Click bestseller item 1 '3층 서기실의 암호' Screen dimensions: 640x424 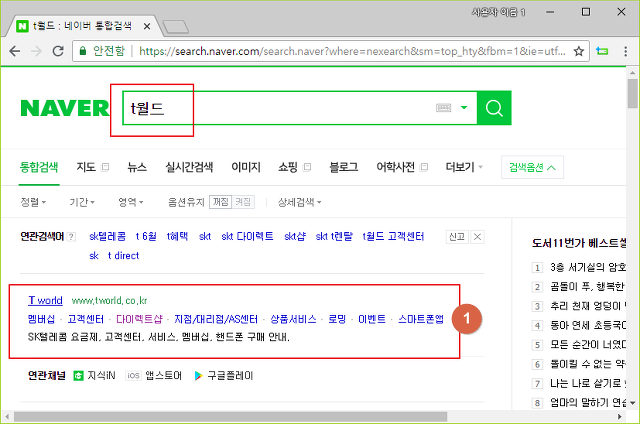(x=587, y=267)
